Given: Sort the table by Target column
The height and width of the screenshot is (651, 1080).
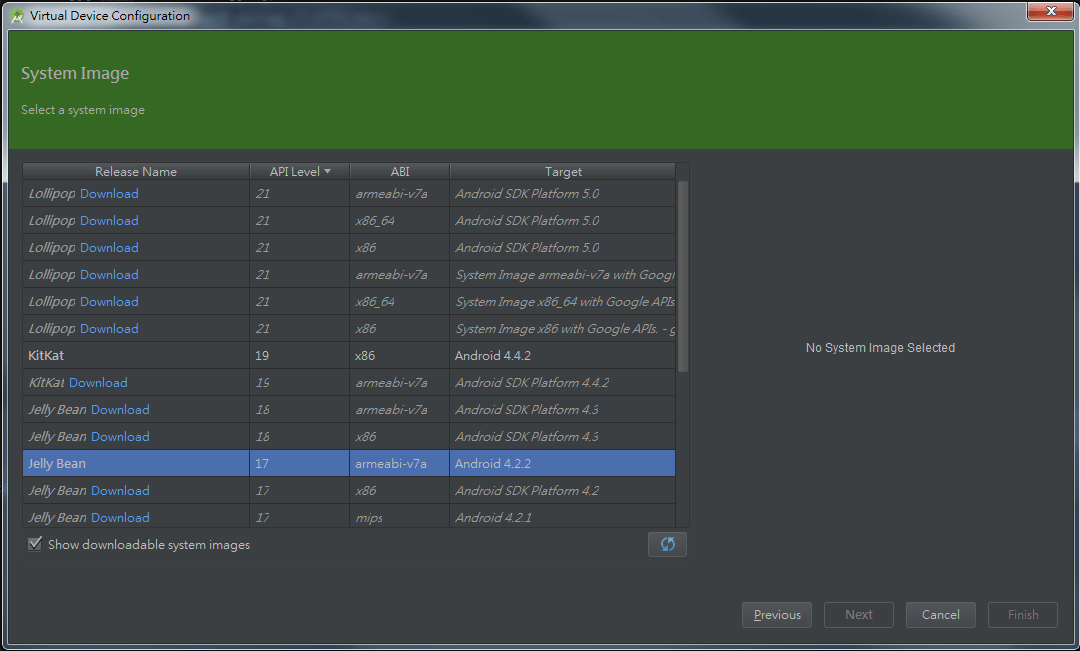Looking at the screenshot, I should point(563,171).
